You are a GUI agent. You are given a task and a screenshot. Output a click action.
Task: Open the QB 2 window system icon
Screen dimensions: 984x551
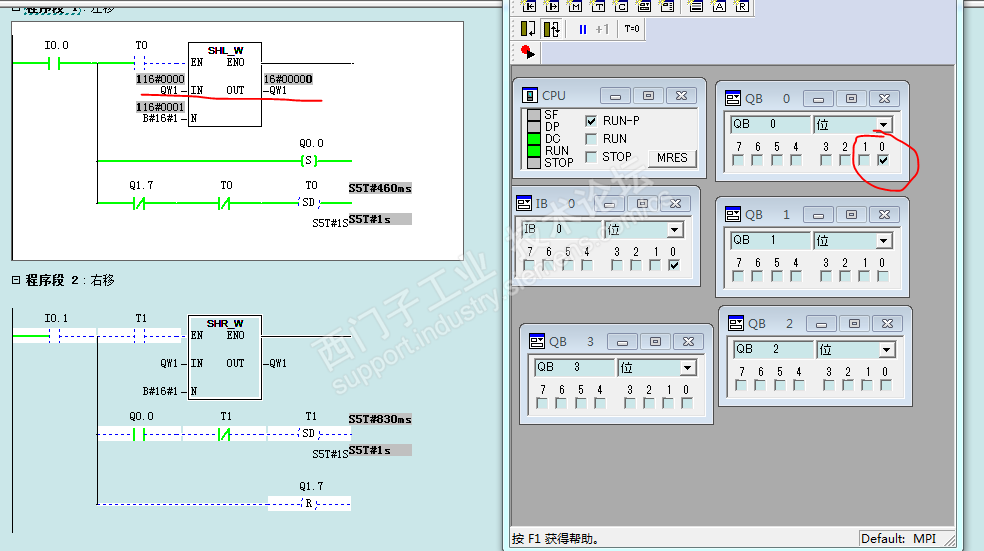[x=735, y=323]
